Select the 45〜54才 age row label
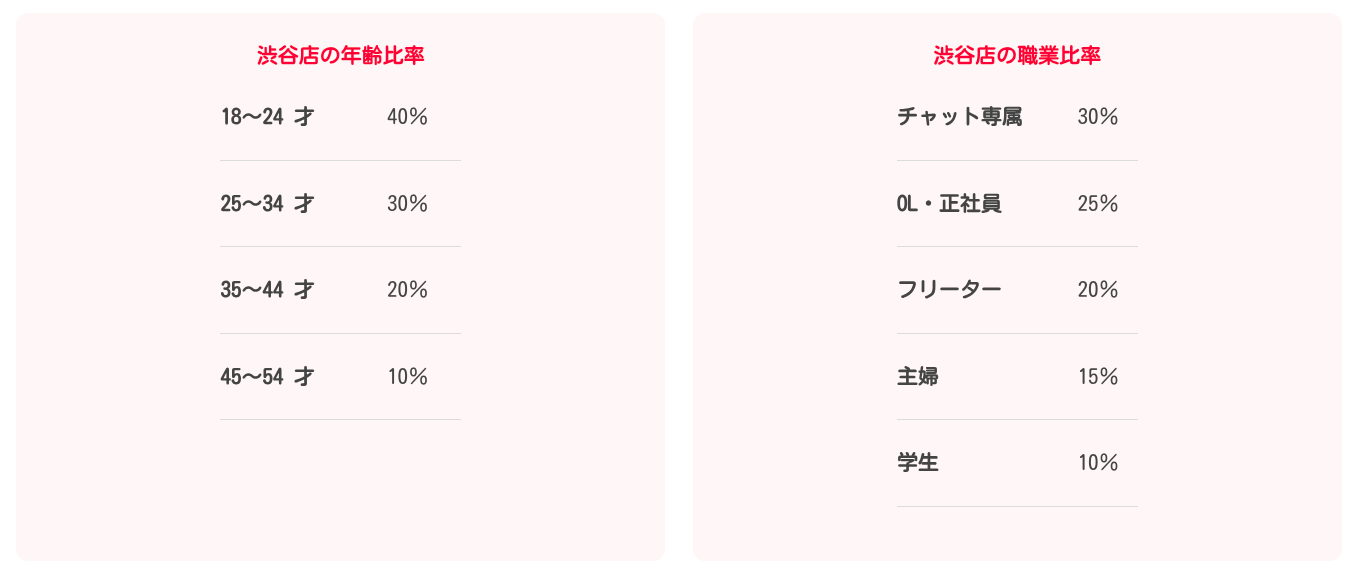The width and height of the screenshot is (1359, 575). pyautogui.click(x=267, y=377)
